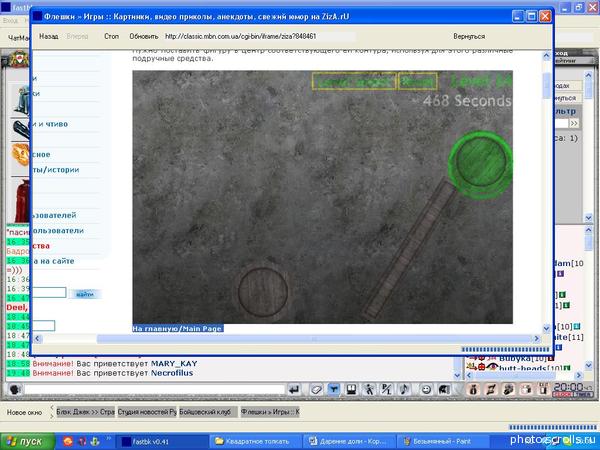600x450 pixels.
Task: Click the sidebar link ending in ользователи
Action: pos(58,230)
